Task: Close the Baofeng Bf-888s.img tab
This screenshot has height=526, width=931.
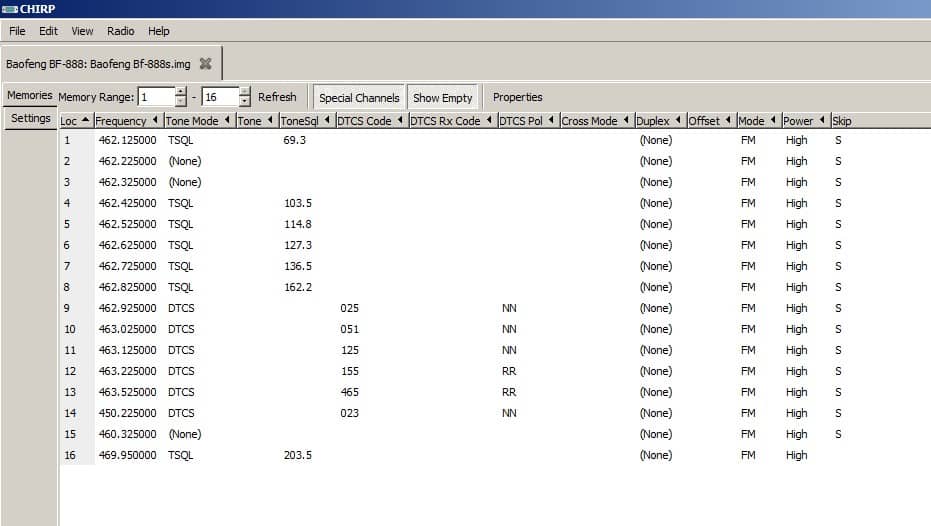Action: 205,64
